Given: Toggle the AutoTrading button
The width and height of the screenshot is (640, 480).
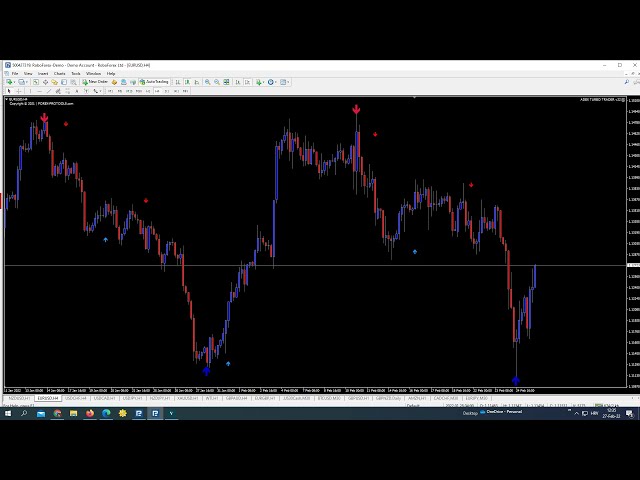Looking at the screenshot, I should pos(154,82).
